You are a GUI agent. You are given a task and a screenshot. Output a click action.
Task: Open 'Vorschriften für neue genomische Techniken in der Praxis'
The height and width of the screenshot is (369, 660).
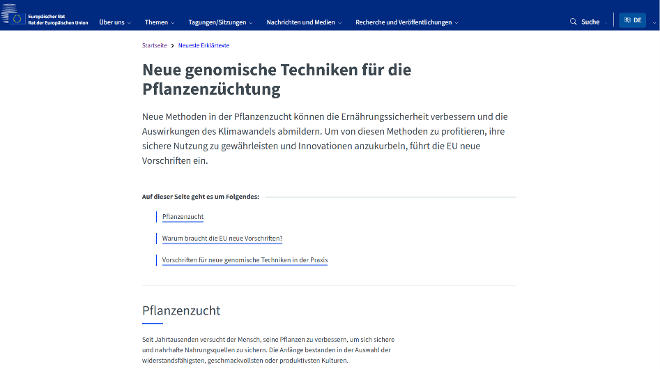click(245, 260)
